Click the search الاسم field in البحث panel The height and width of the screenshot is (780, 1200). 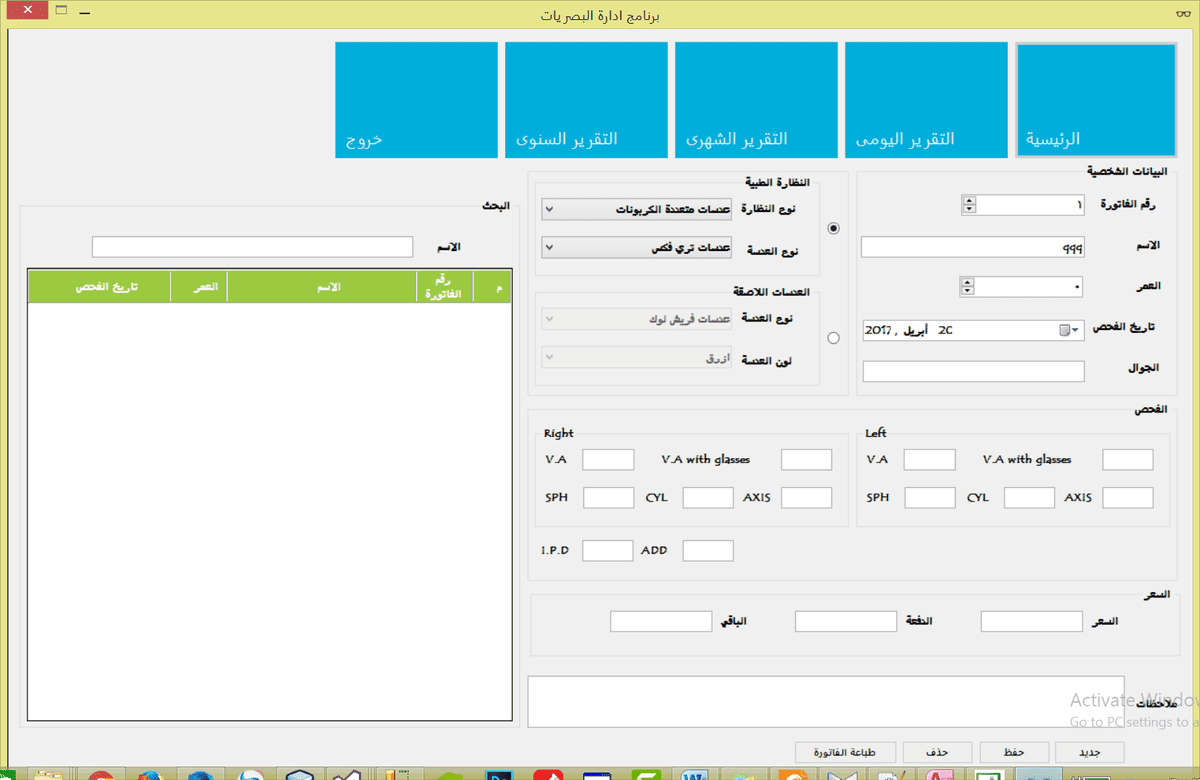pos(252,246)
